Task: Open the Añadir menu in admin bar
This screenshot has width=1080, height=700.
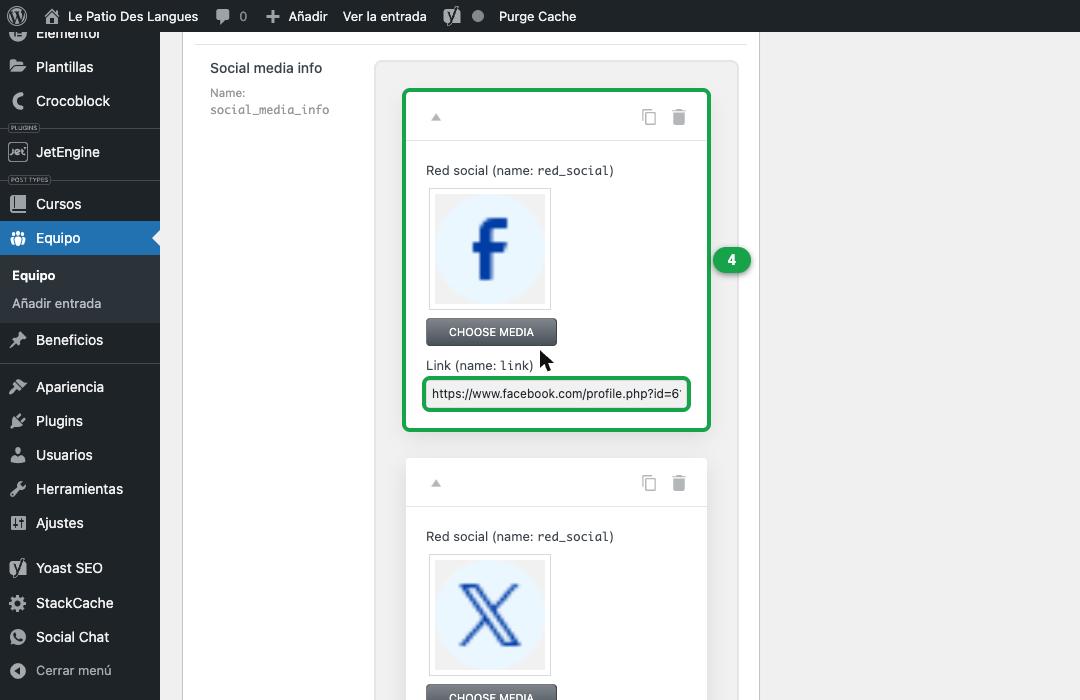Action: 297,16
